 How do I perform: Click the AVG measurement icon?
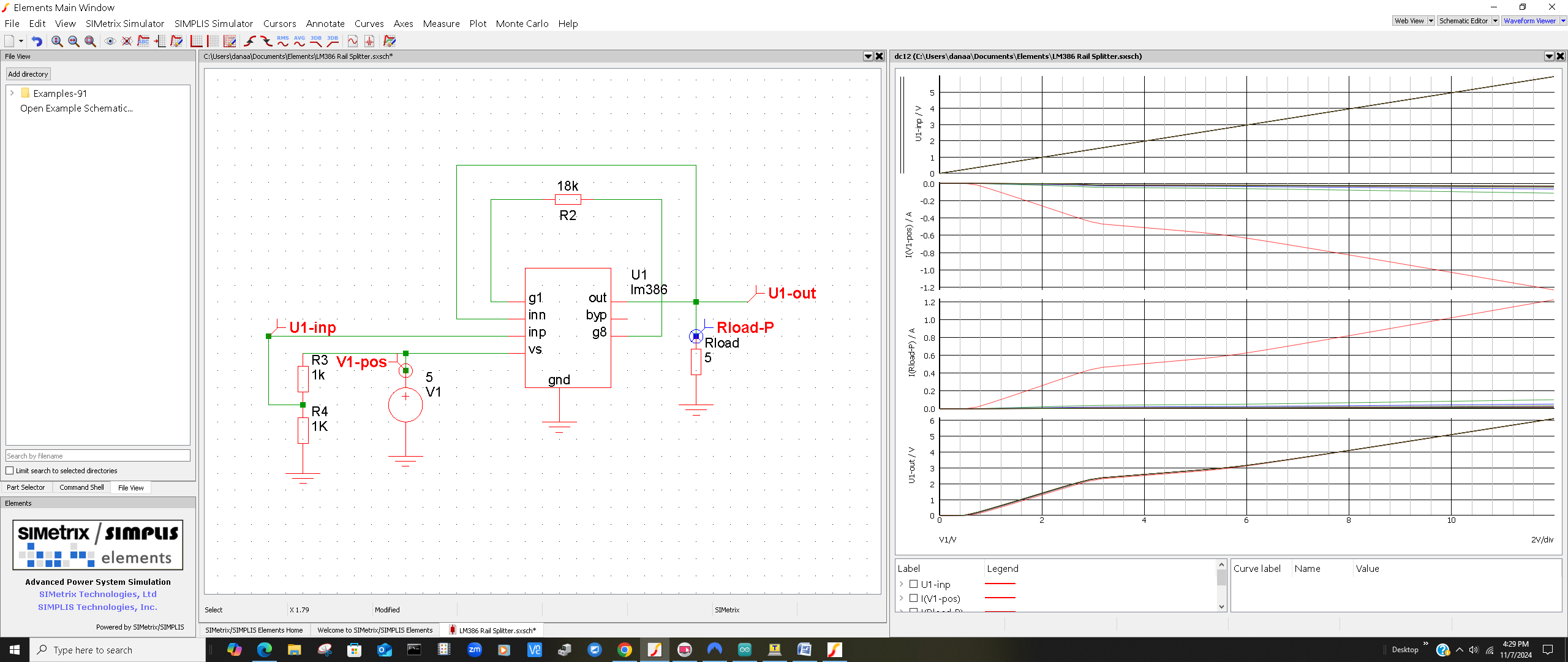pyautogui.click(x=300, y=41)
